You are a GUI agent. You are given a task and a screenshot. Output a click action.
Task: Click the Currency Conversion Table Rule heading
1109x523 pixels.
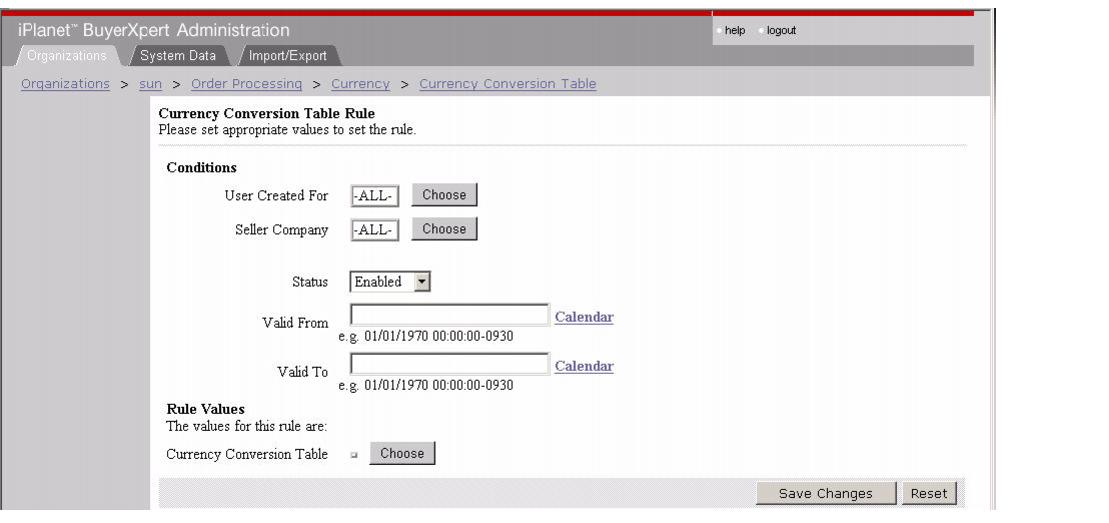click(267, 113)
